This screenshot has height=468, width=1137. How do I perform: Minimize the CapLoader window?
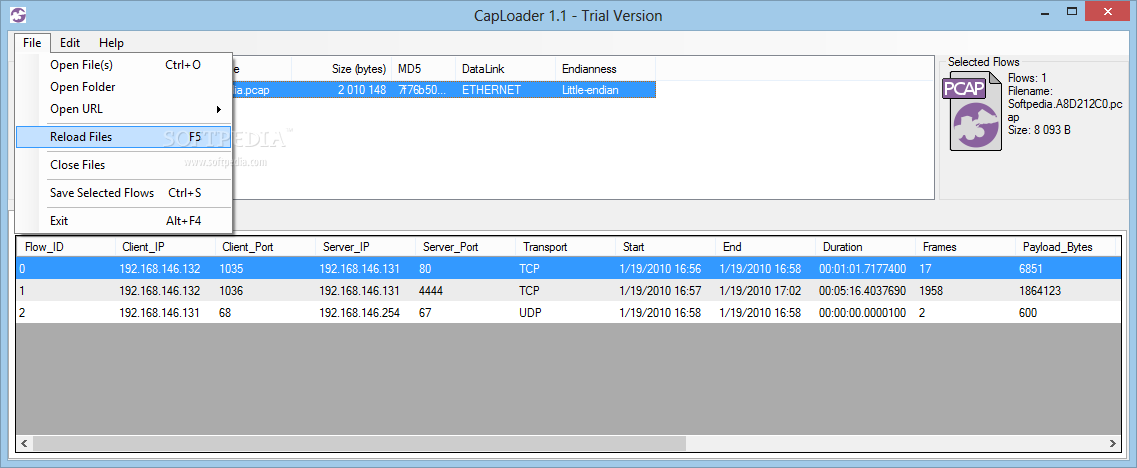1043,11
